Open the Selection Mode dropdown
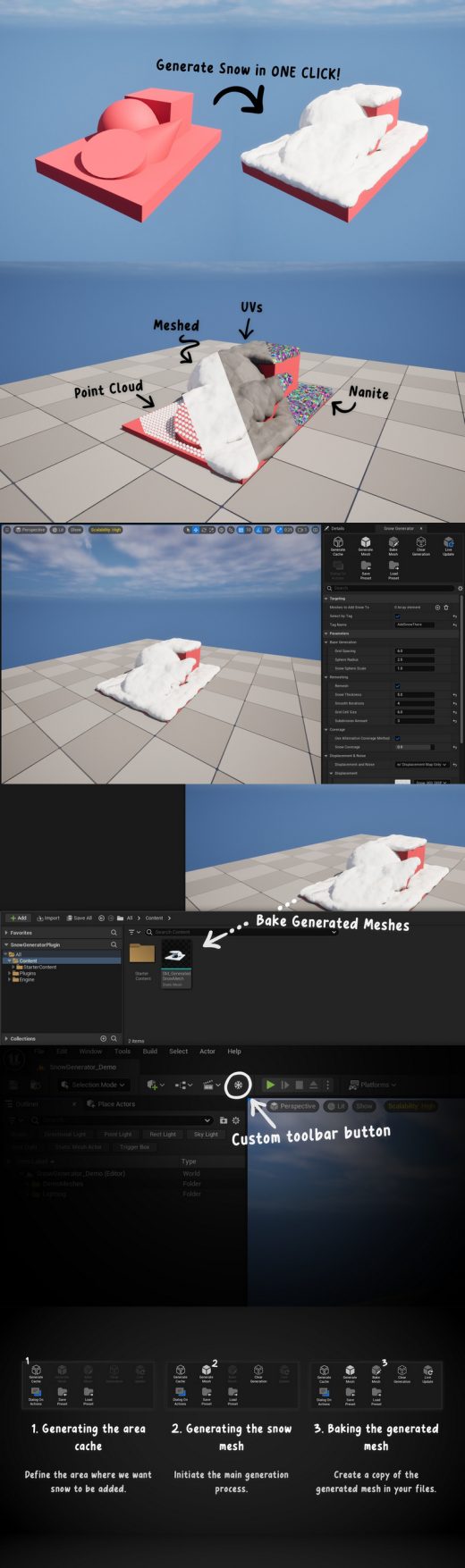 (93, 1085)
